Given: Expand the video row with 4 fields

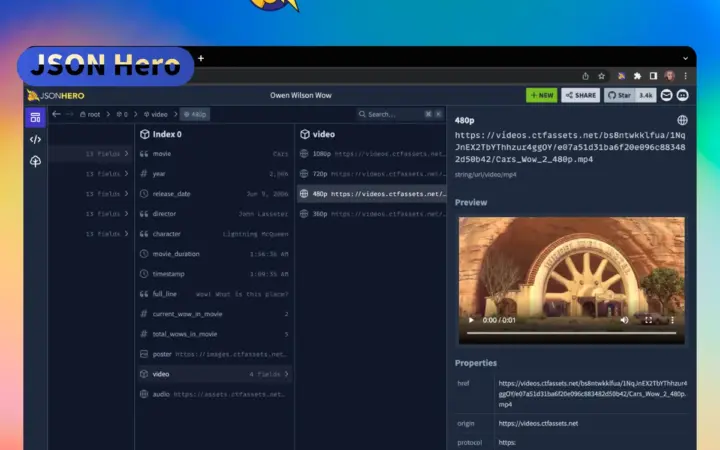Looking at the screenshot, I should [x=214, y=374].
